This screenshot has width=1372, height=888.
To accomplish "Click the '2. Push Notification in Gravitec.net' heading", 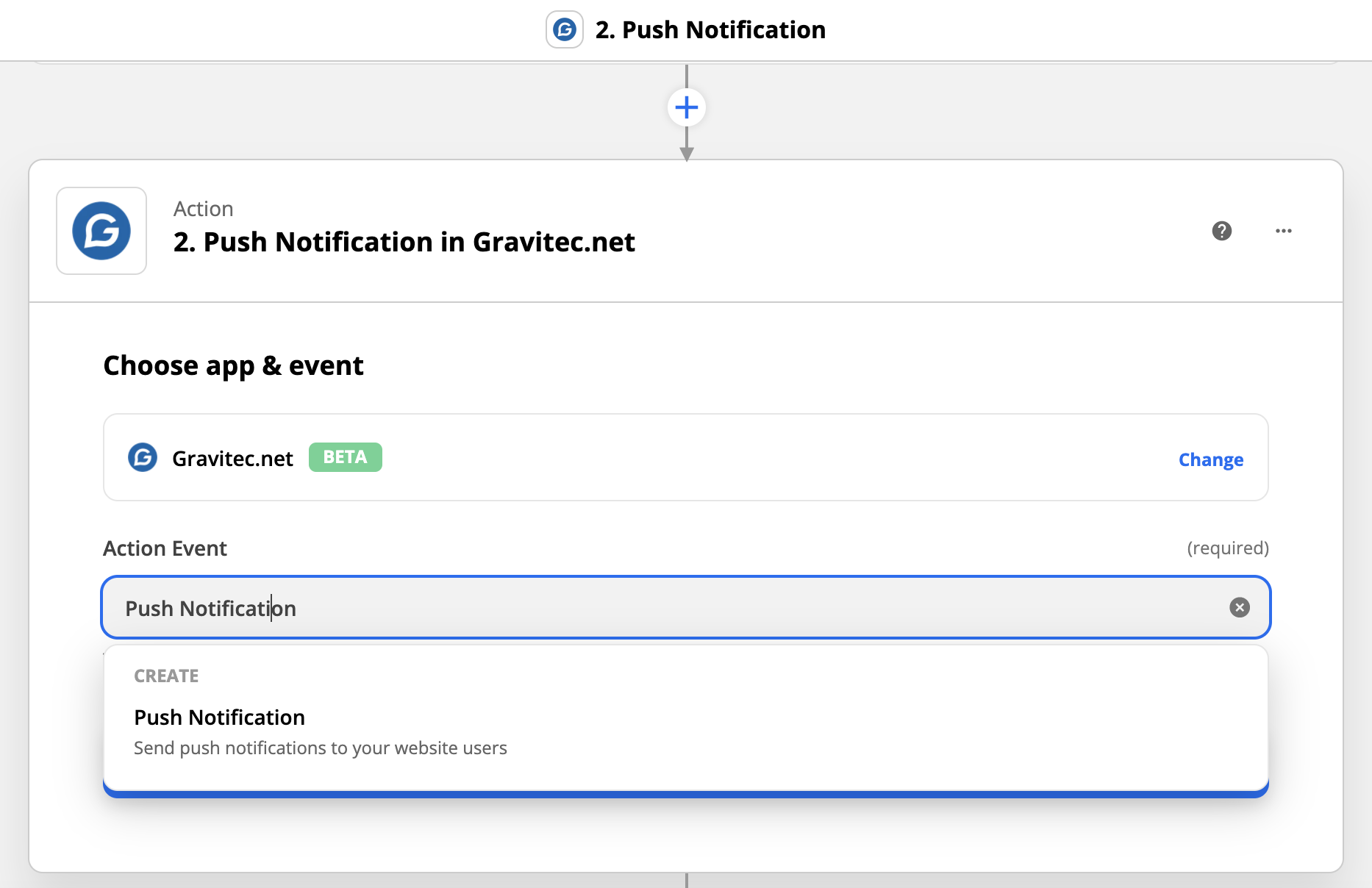I will (404, 242).
